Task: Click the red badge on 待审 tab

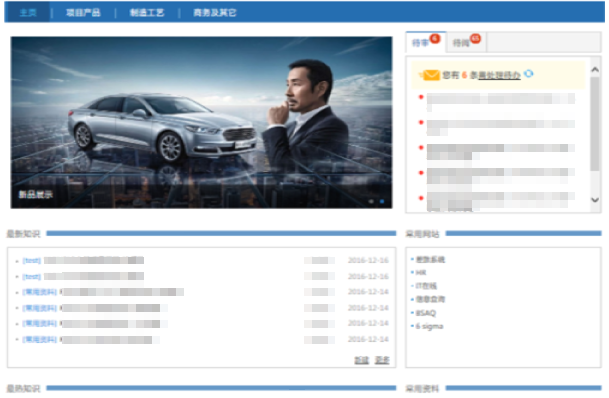Action: tap(435, 38)
